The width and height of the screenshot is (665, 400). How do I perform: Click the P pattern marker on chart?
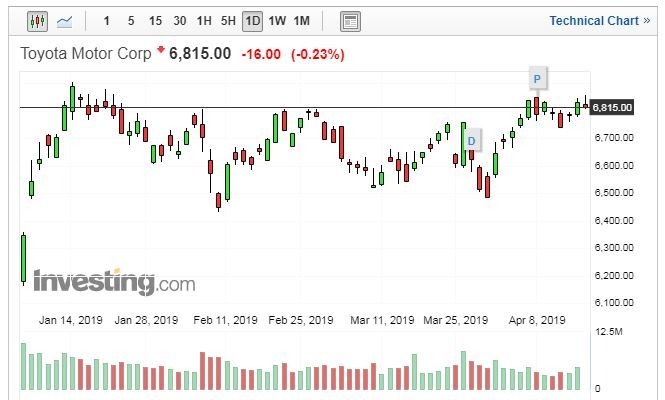point(537,78)
